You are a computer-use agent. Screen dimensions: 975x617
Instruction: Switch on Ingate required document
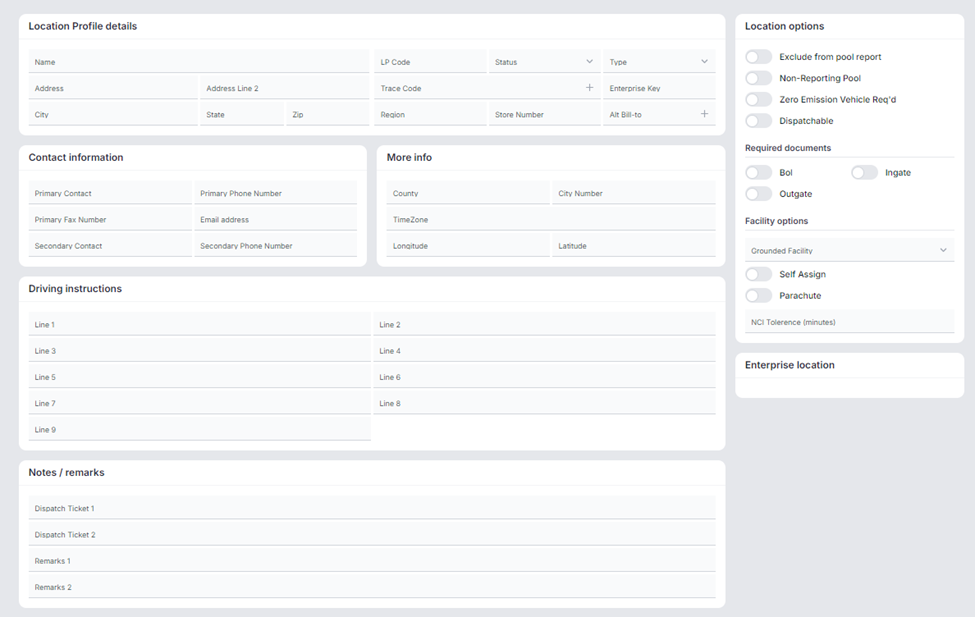click(x=864, y=173)
